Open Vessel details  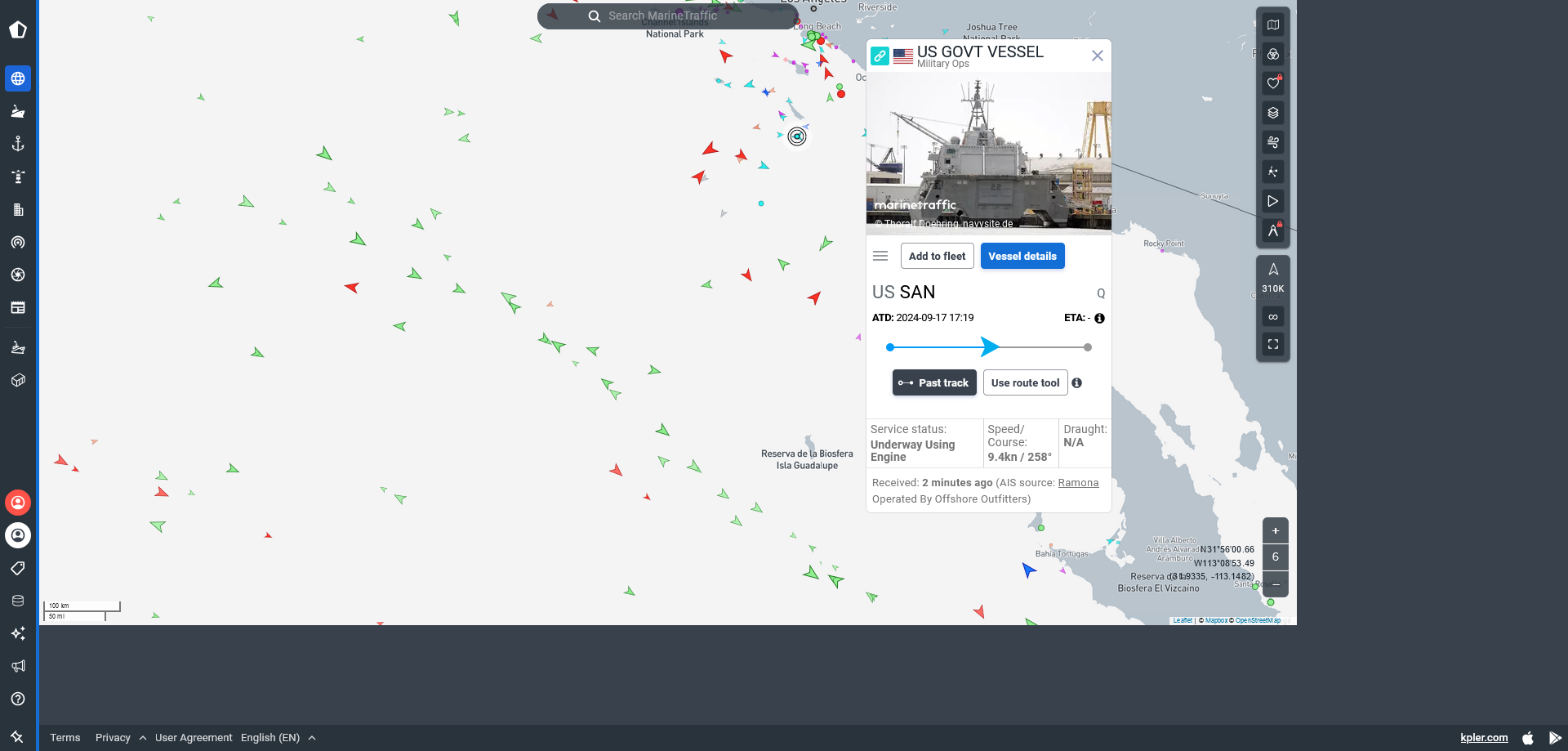pyautogui.click(x=1022, y=256)
